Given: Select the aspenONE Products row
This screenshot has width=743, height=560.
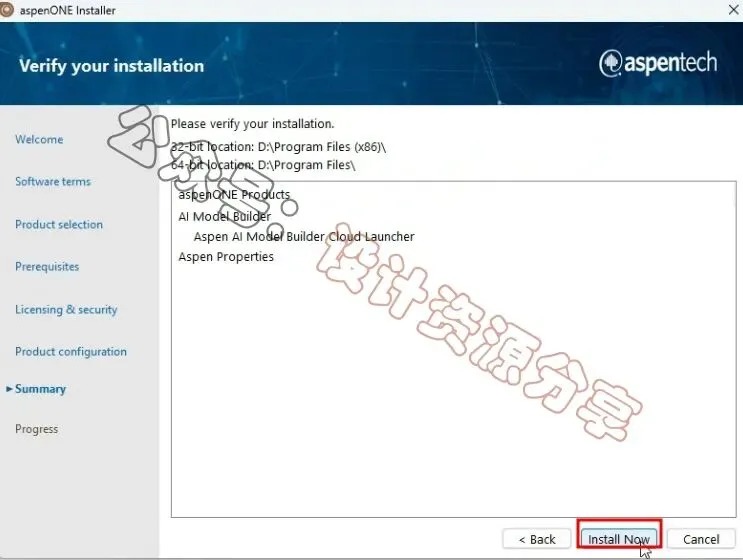Looking at the screenshot, I should (x=234, y=195).
